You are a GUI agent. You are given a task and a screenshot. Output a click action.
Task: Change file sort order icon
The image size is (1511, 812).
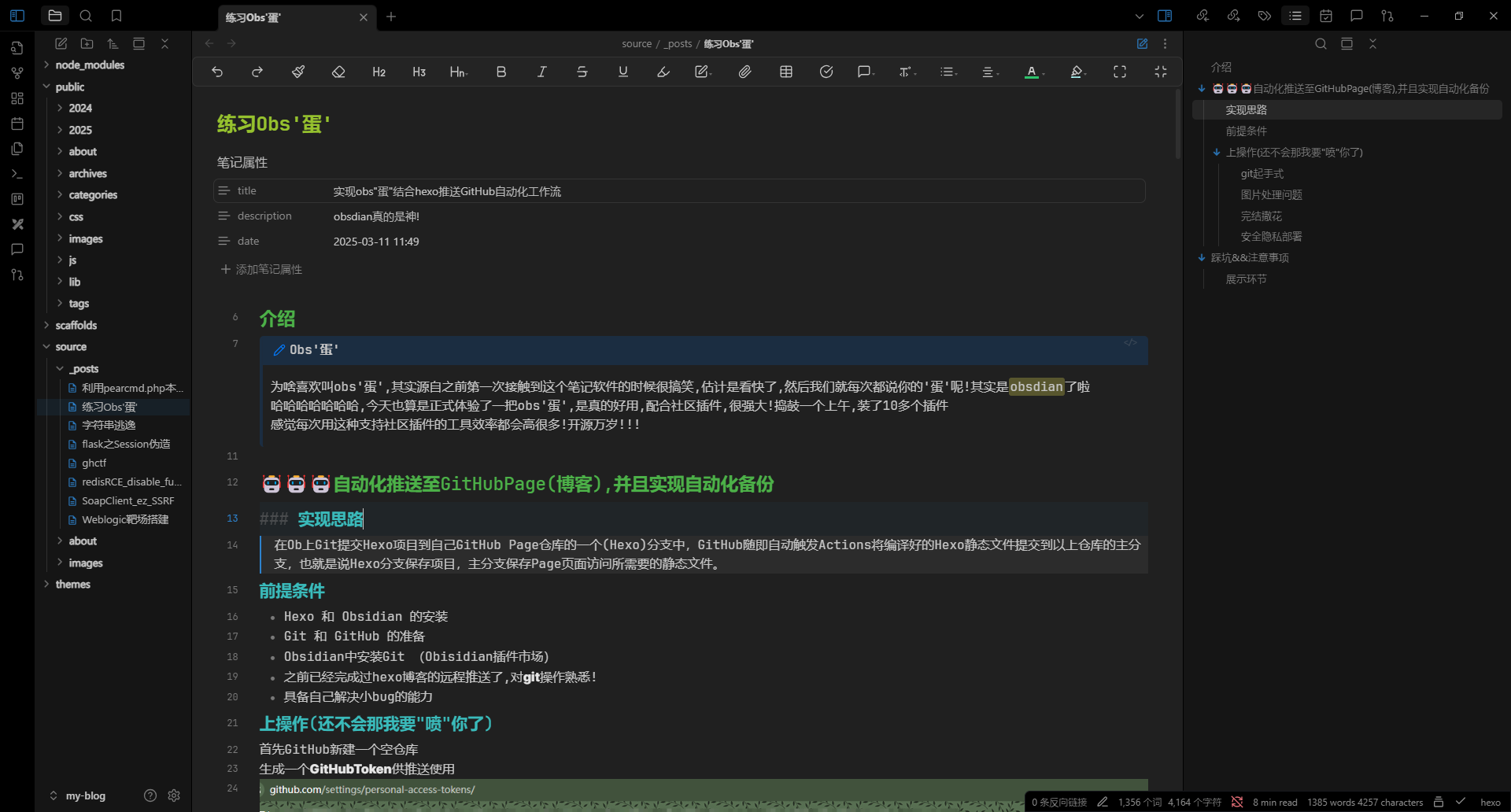coord(113,43)
